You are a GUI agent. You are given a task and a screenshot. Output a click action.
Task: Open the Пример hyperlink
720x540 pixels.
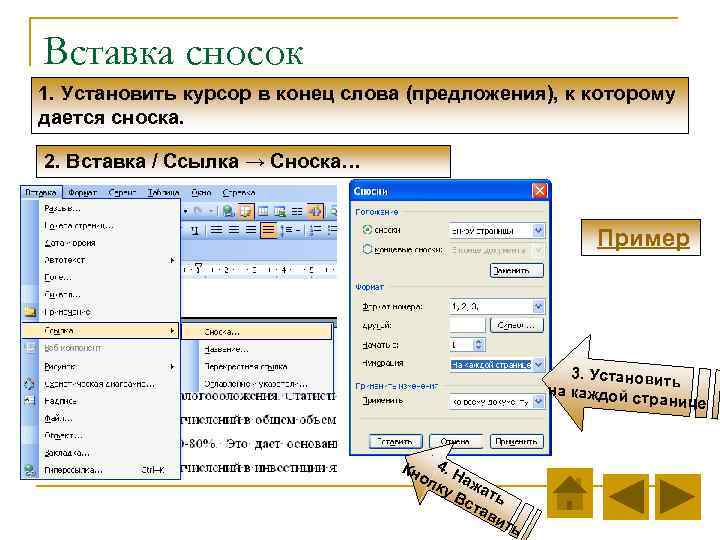[643, 238]
